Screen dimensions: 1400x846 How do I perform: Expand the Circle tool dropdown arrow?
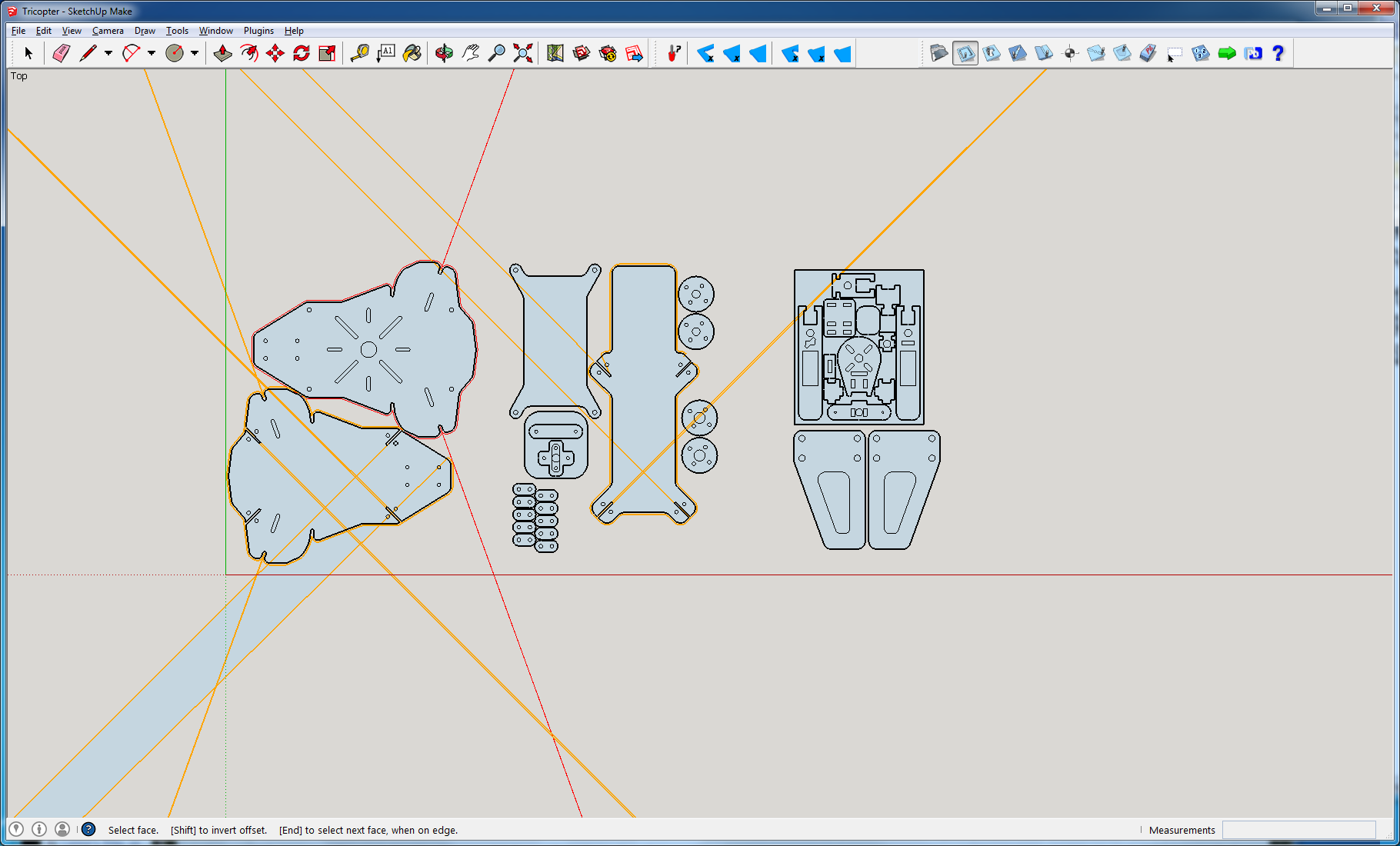[x=195, y=53]
